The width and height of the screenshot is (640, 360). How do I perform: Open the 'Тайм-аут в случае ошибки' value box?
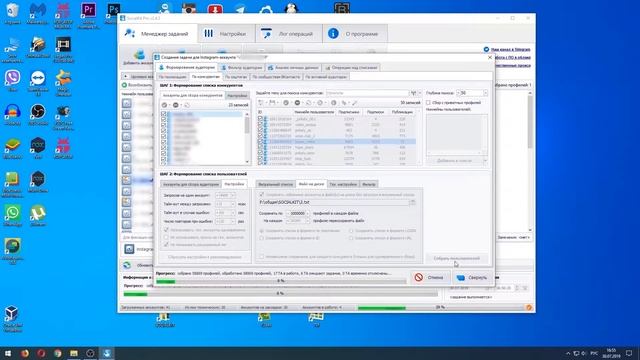point(225,213)
